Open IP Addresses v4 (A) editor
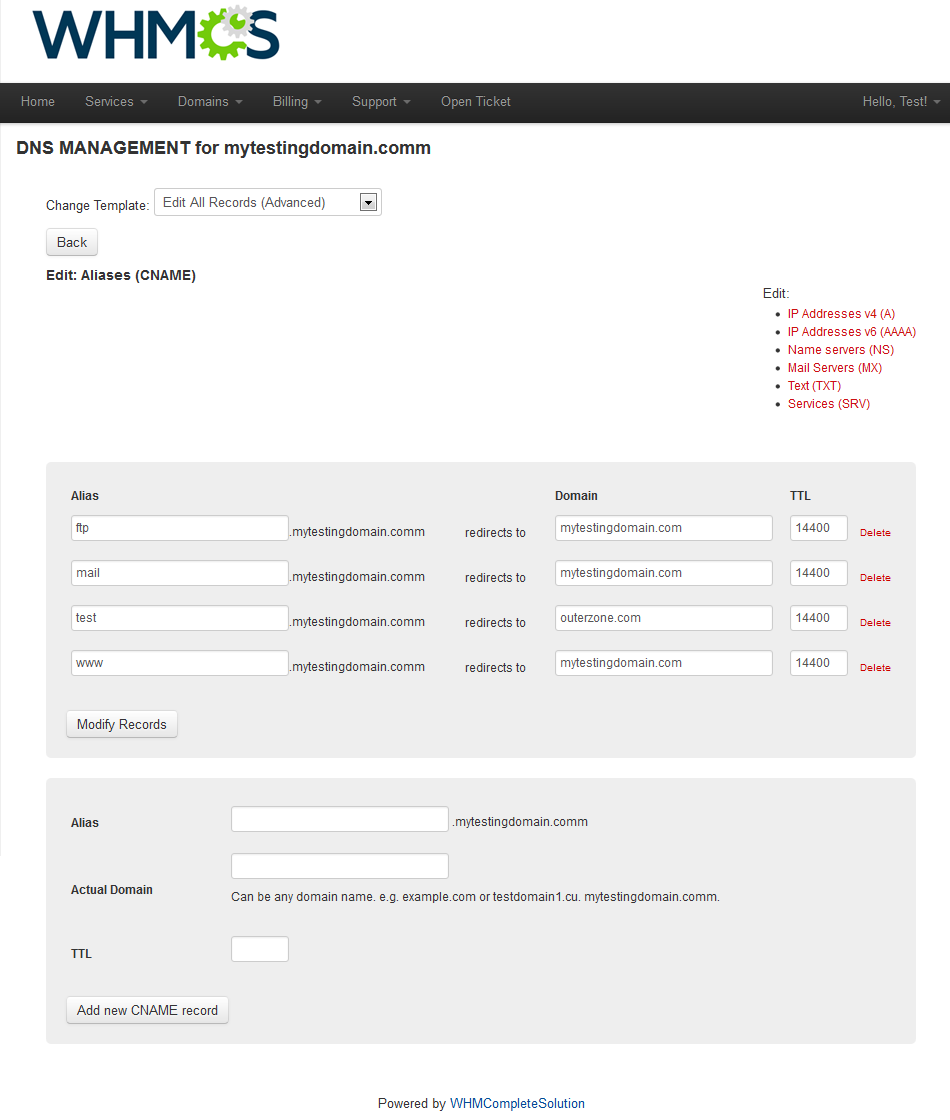This screenshot has height=1120, width=950. click(x=841, y=314)
